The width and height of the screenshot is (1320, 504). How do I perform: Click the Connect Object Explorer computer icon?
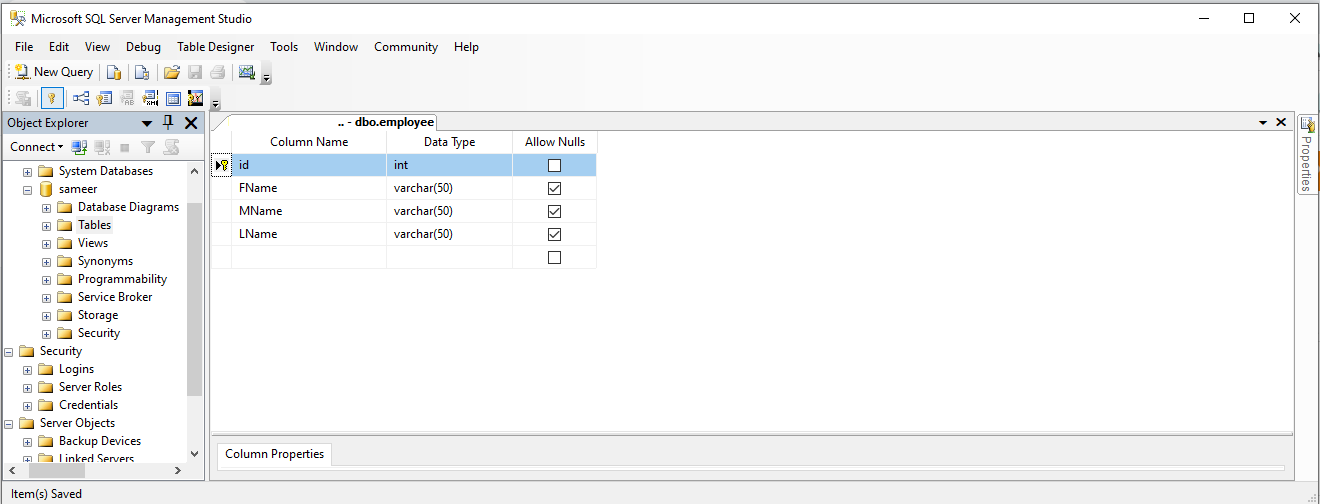coord(79,147)
